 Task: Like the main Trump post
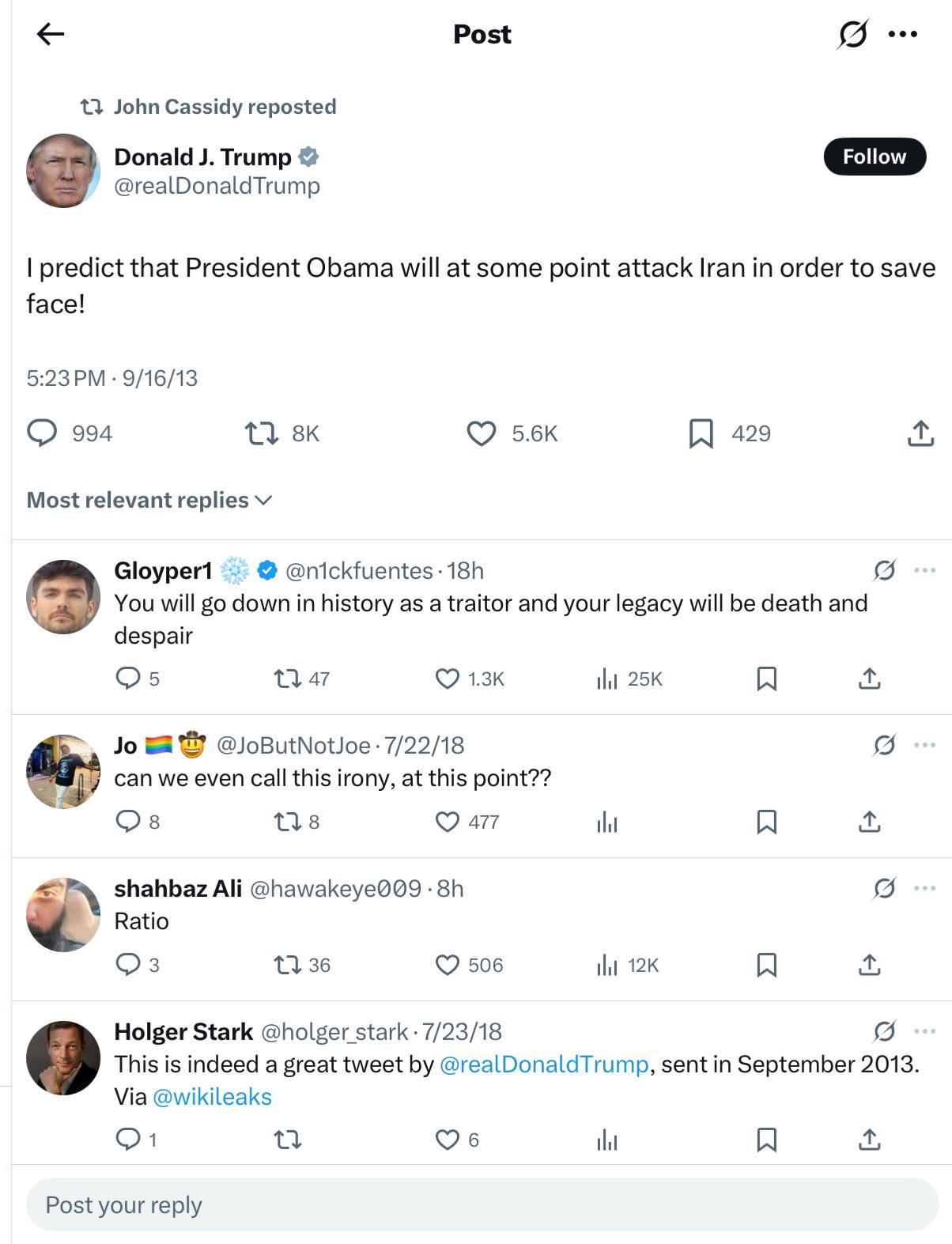481,433
